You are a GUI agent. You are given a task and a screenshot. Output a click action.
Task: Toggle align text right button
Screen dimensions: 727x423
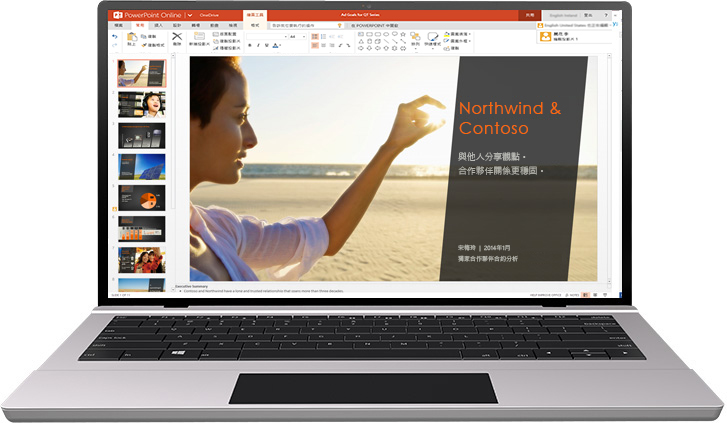coord(332,45)
